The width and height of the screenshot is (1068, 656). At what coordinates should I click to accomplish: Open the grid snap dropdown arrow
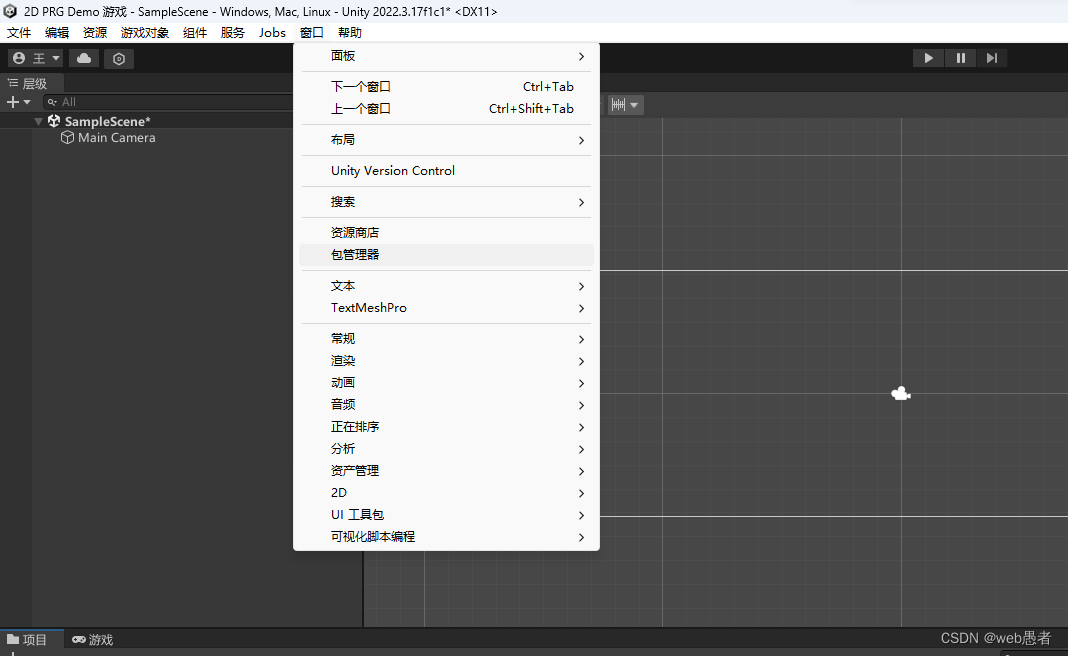633,104
